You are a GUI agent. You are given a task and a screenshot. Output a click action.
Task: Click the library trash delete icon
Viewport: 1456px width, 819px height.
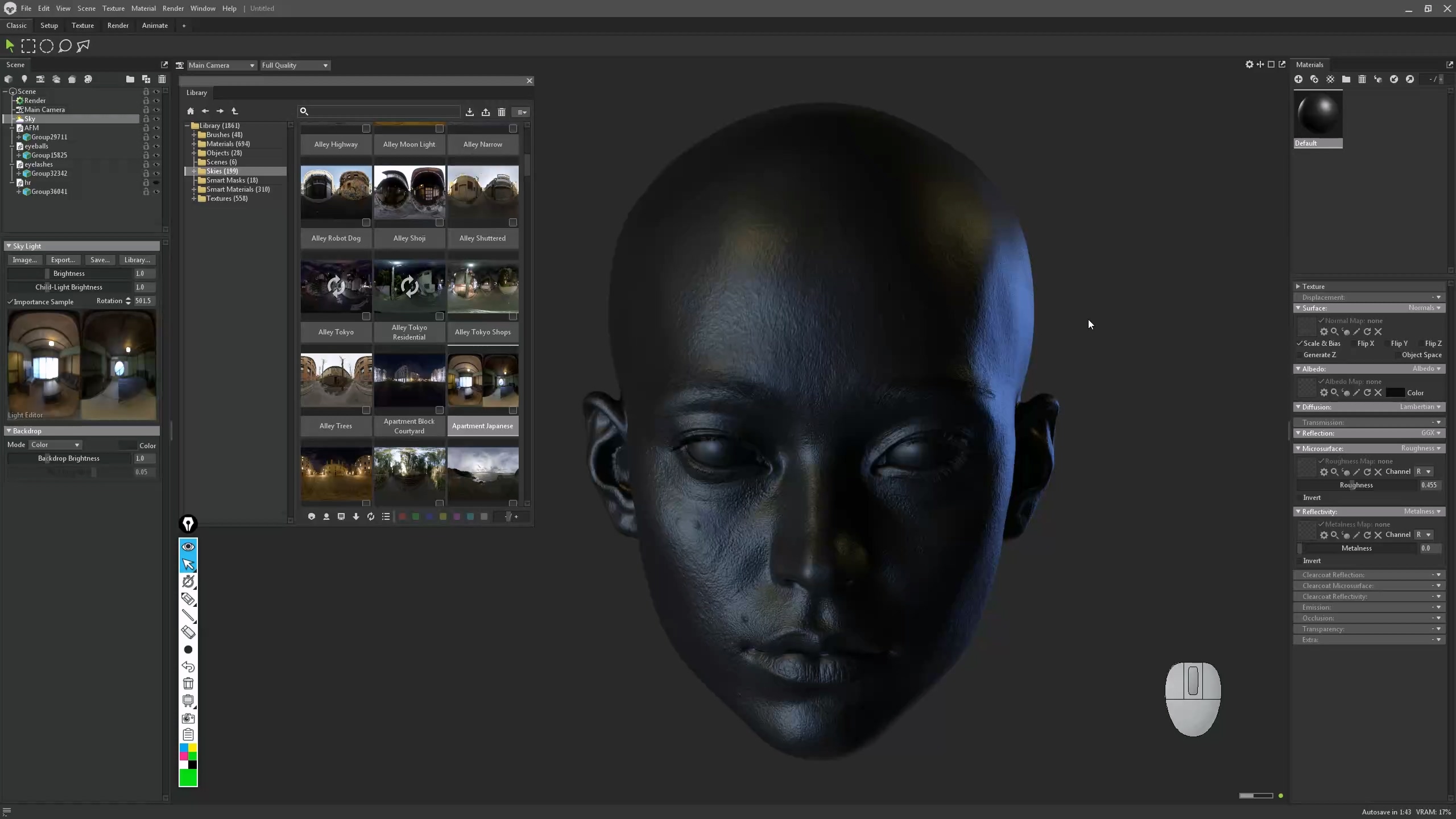pyautogui.click(x=501, y=112)
